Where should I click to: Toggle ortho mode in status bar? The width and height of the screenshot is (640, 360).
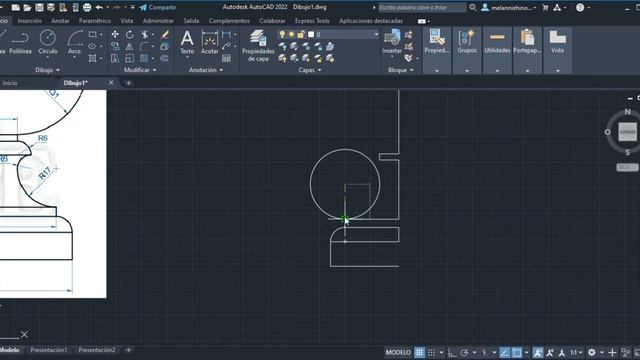point(452,352)
